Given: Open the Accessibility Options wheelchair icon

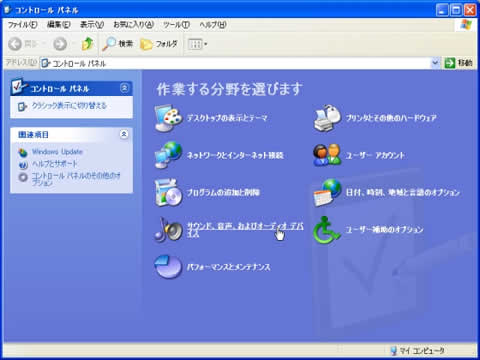Looking at the screenshot, I should (327, 230).
